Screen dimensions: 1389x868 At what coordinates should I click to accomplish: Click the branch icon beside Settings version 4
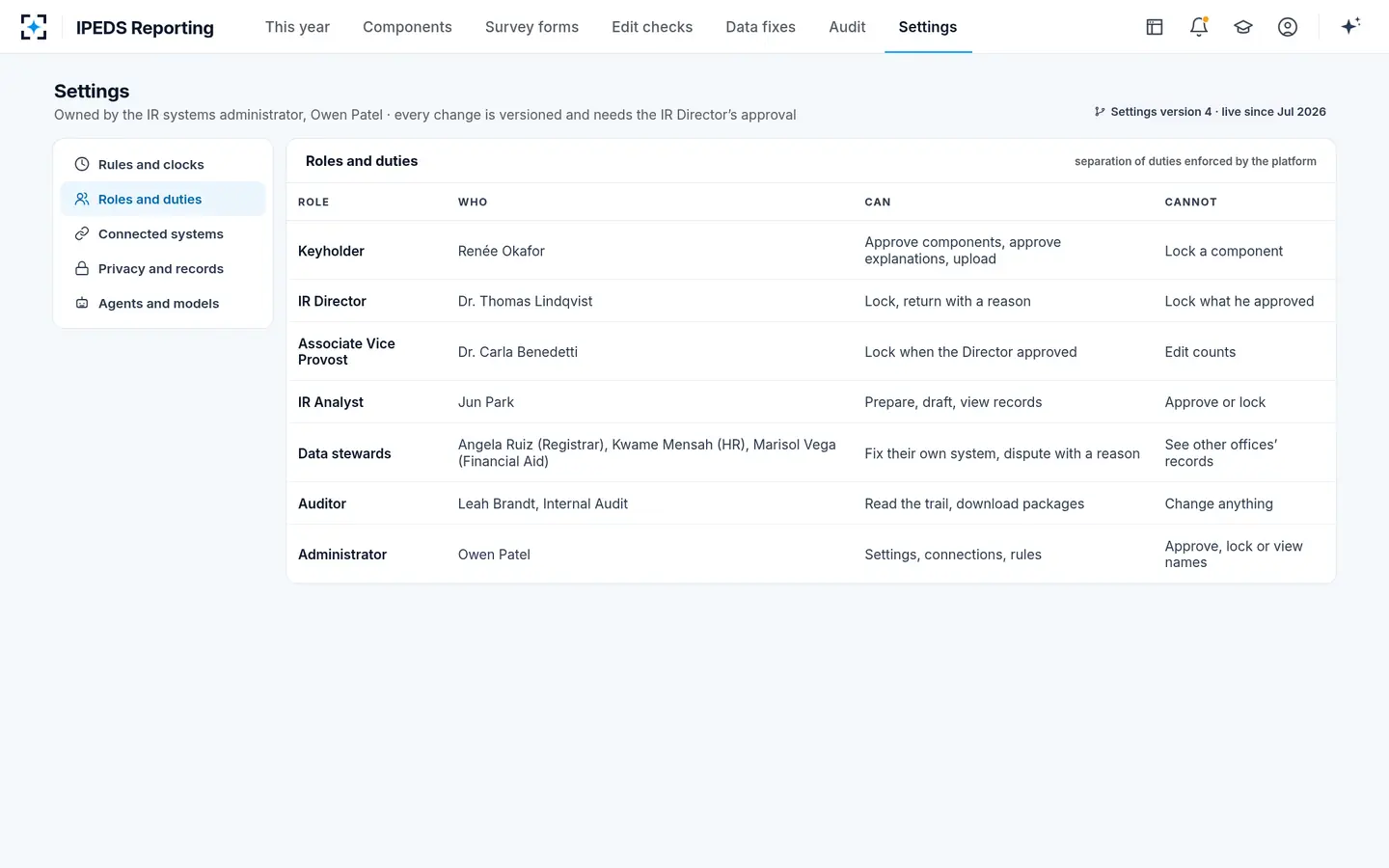(1100, 112)
